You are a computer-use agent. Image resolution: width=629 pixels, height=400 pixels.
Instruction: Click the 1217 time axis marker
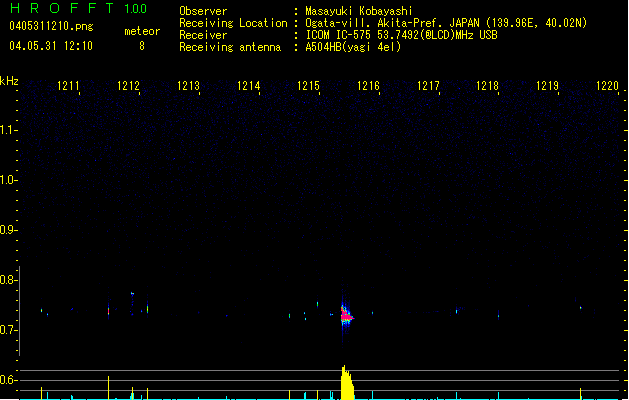[x=428, y=86]
